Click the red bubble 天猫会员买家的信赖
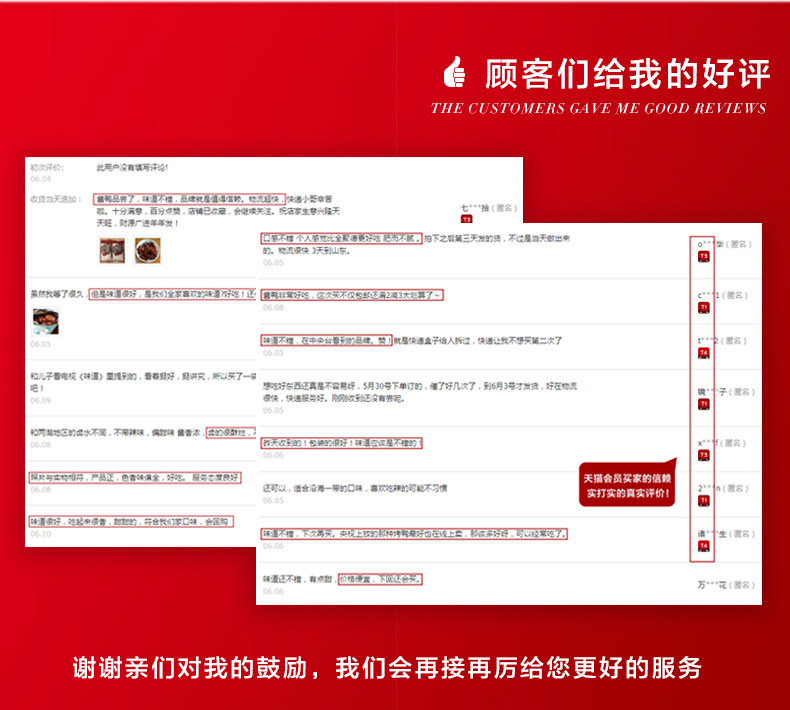This screenshot has width=790, height=710. tap(627, 485)
